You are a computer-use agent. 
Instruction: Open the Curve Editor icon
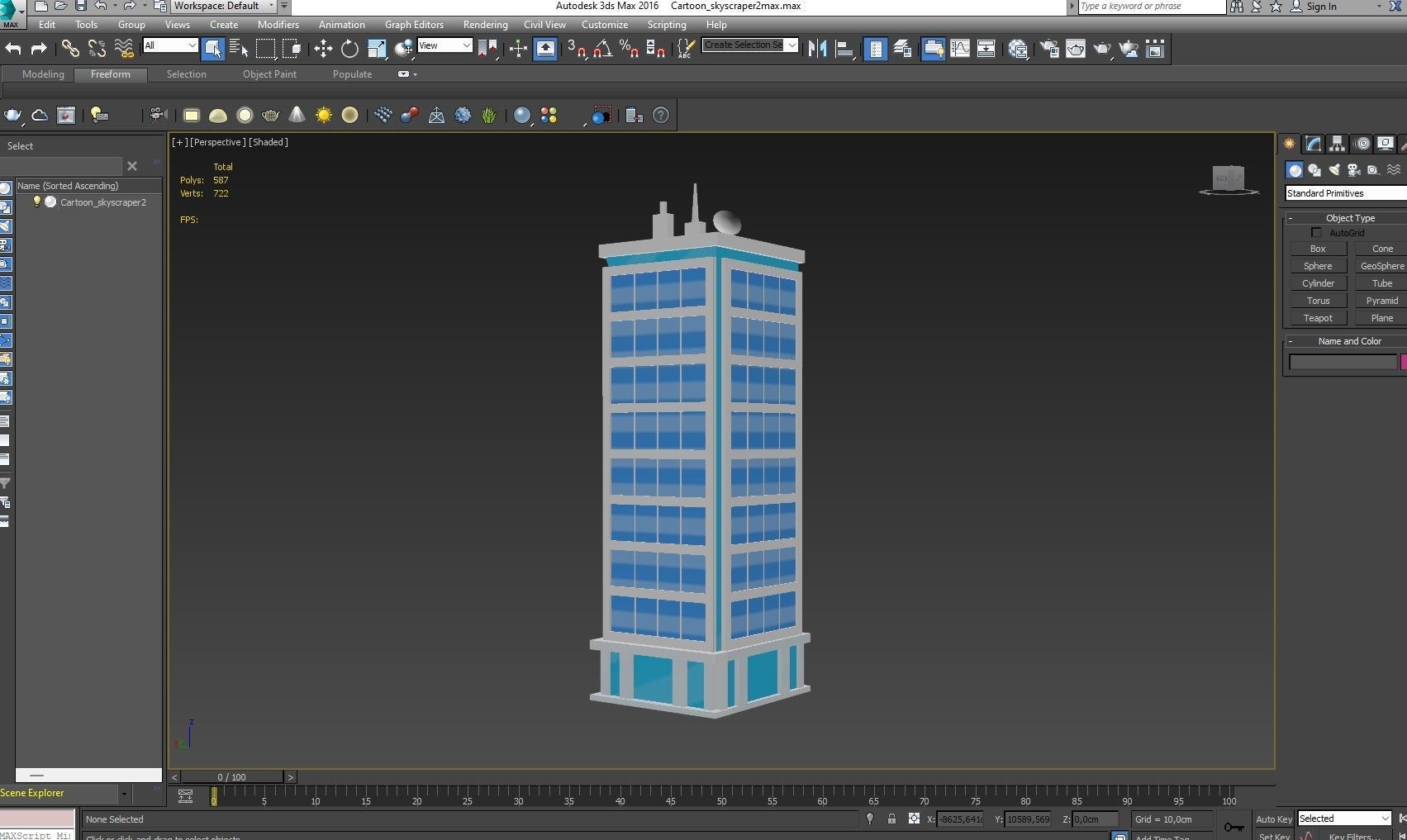(960, 49)
